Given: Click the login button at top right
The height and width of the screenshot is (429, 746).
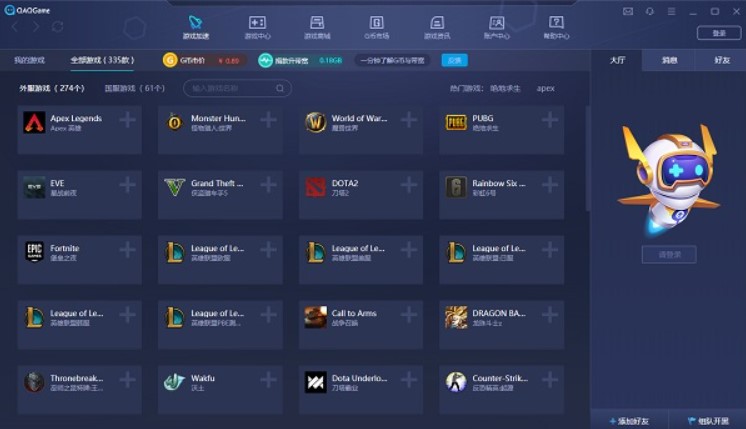Looking at the screenshot, I should (719, 33).
